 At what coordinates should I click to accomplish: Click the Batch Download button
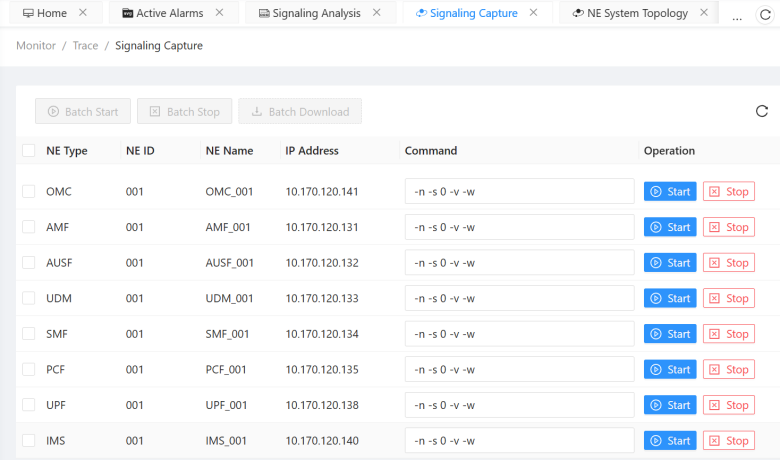coord(300,112)
